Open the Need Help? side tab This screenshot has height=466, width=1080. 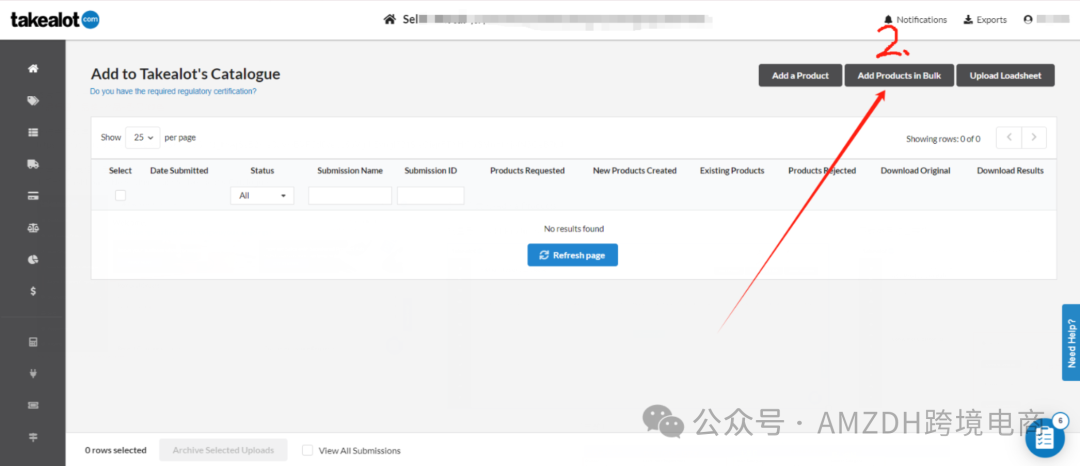[x=1071, y=342]
